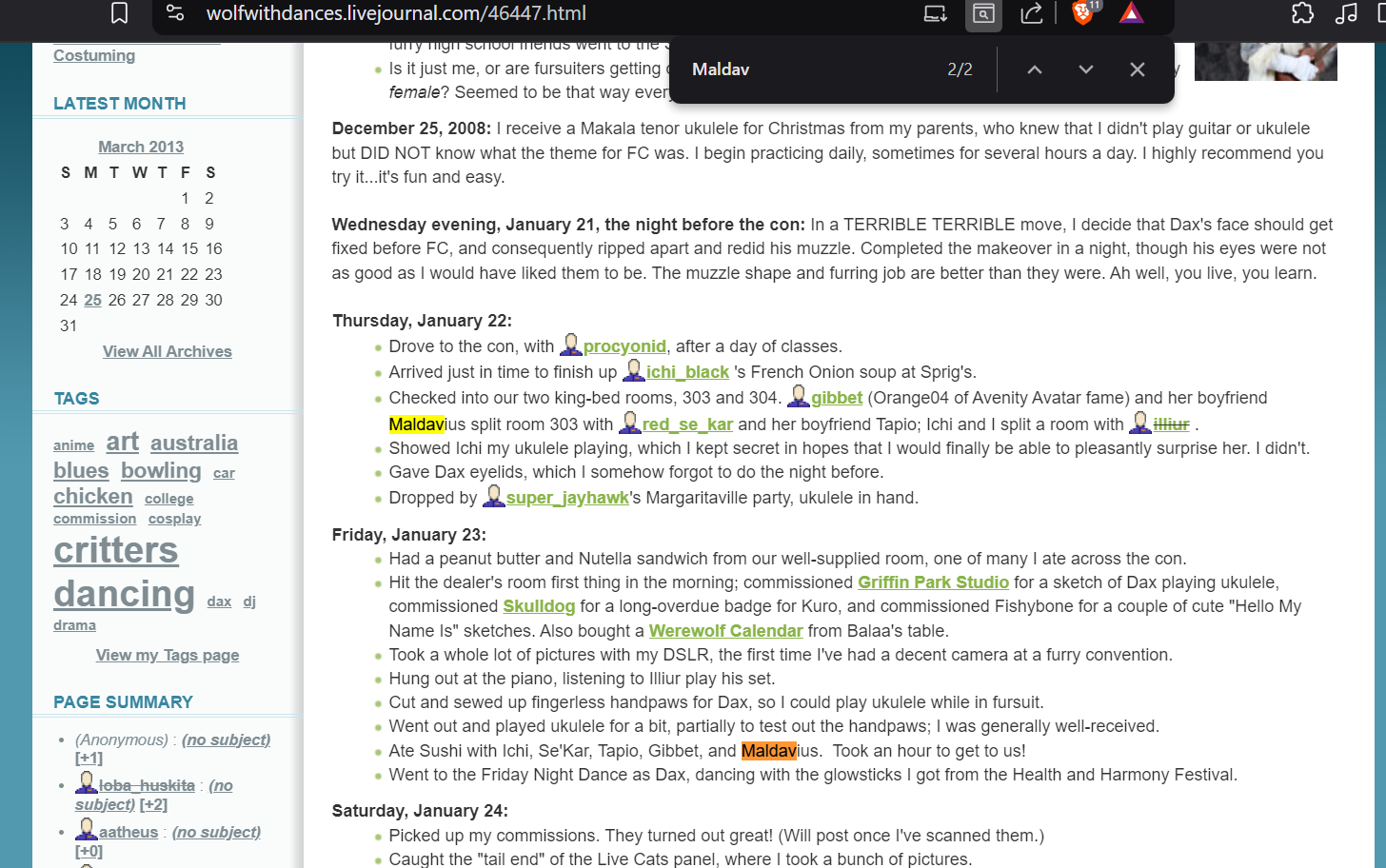Open ichi_black's journal link
This screenshot has height=868, width=1386.
coord(687,372)
